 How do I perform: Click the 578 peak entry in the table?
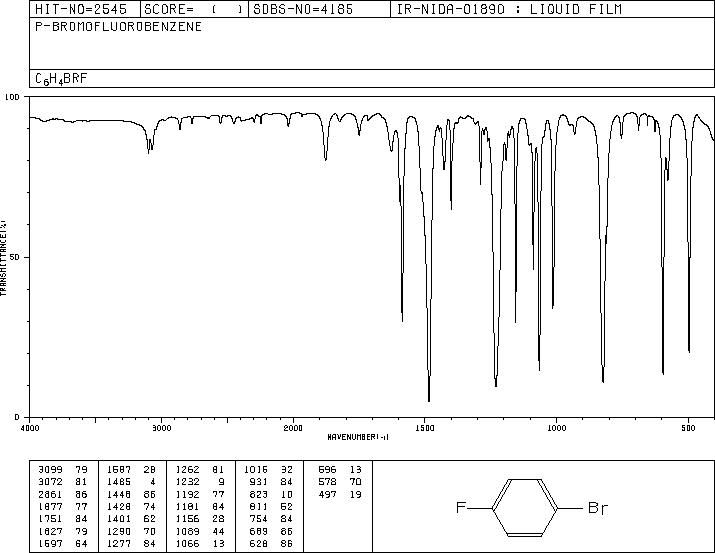[340, 482]
